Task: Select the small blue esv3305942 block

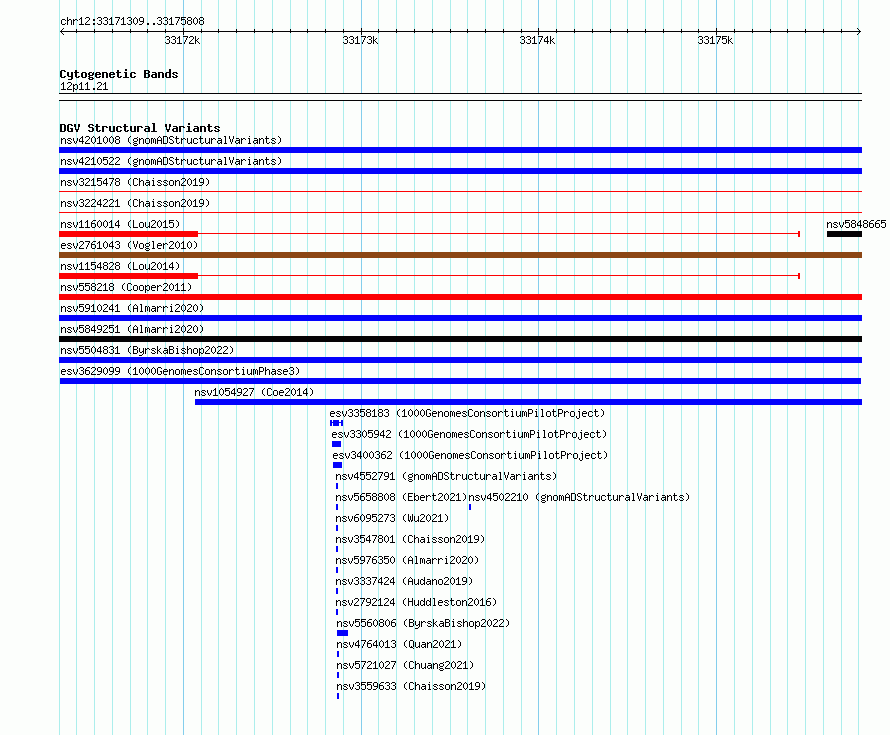Action: point(337,444)
